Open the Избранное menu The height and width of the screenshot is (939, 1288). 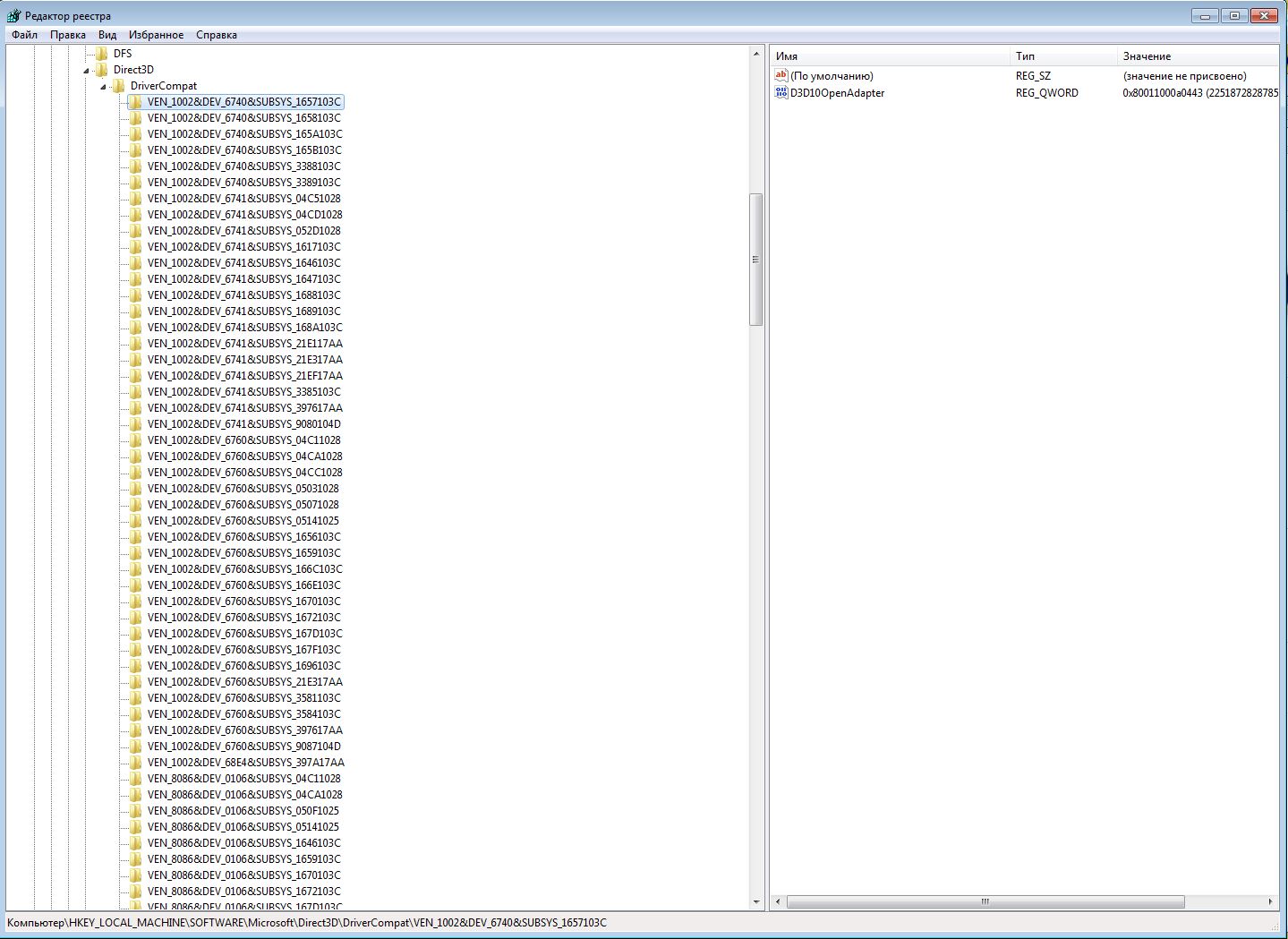pos(156,35)
